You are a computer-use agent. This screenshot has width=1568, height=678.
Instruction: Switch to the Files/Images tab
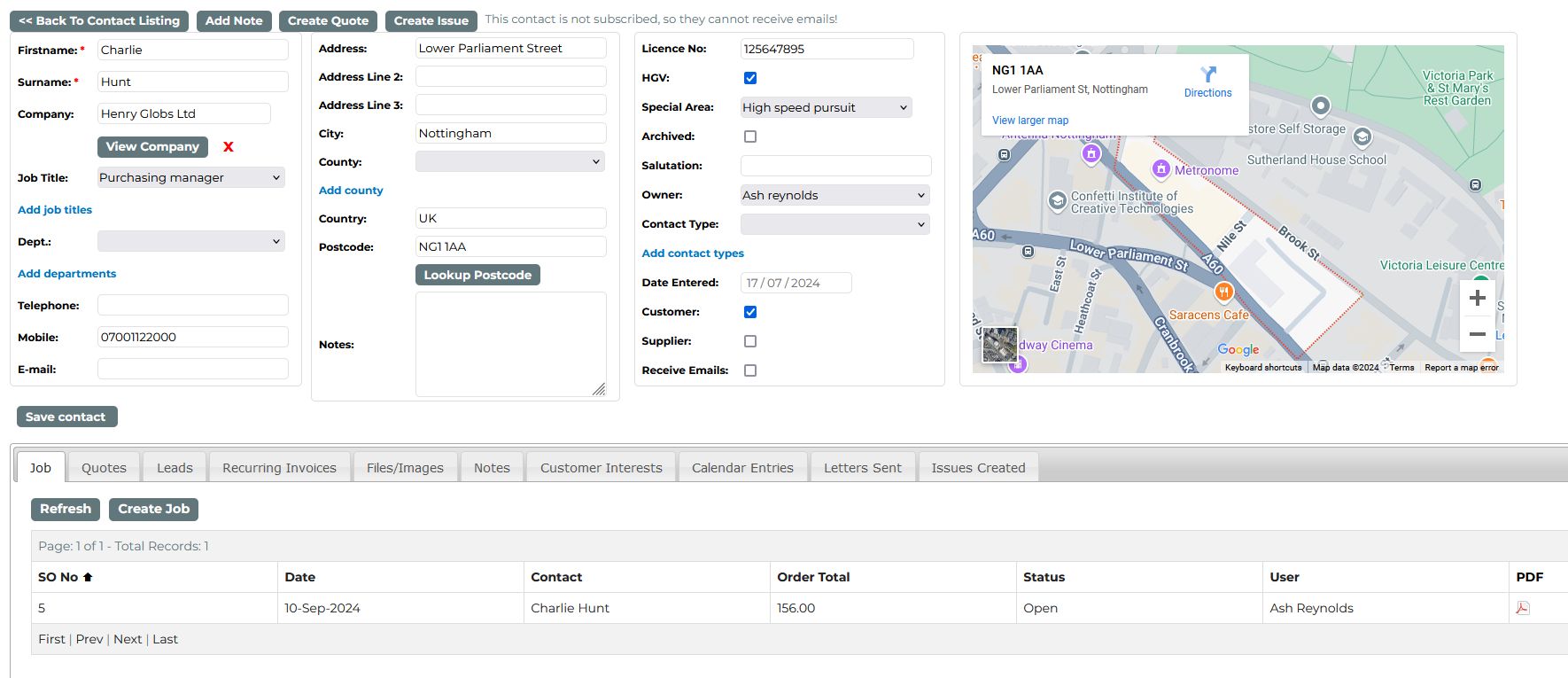(x=405, y=467)
